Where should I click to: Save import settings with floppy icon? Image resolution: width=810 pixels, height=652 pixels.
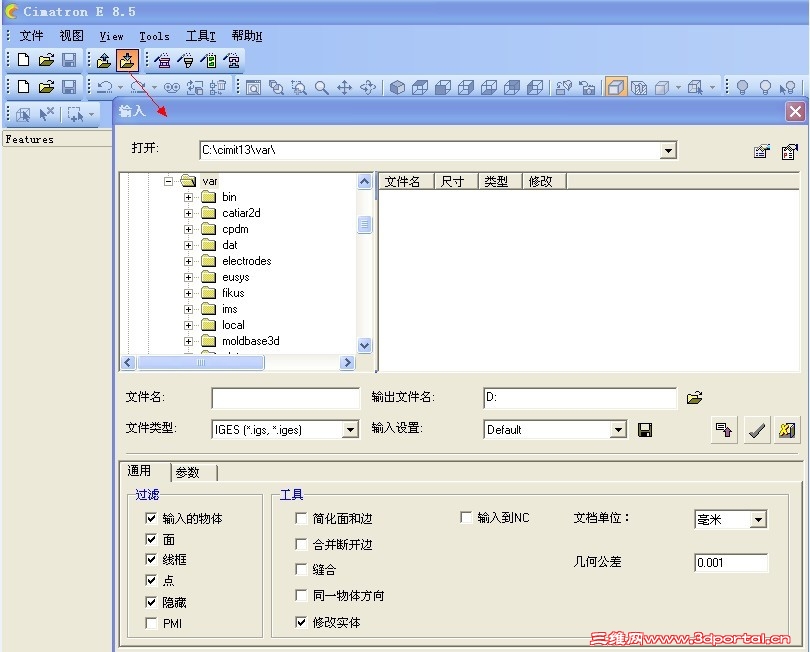645,430
